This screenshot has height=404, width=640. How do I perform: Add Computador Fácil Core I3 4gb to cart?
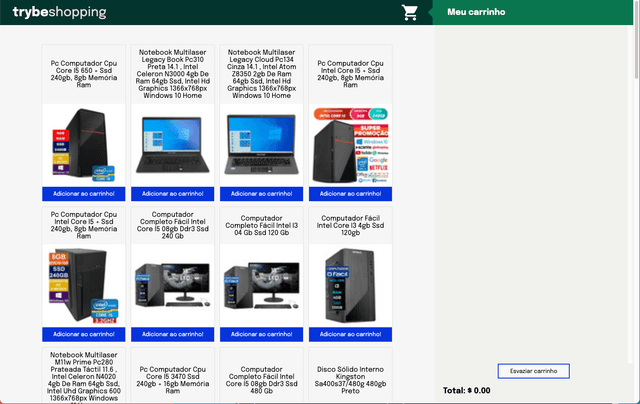[x=351, y=334]
